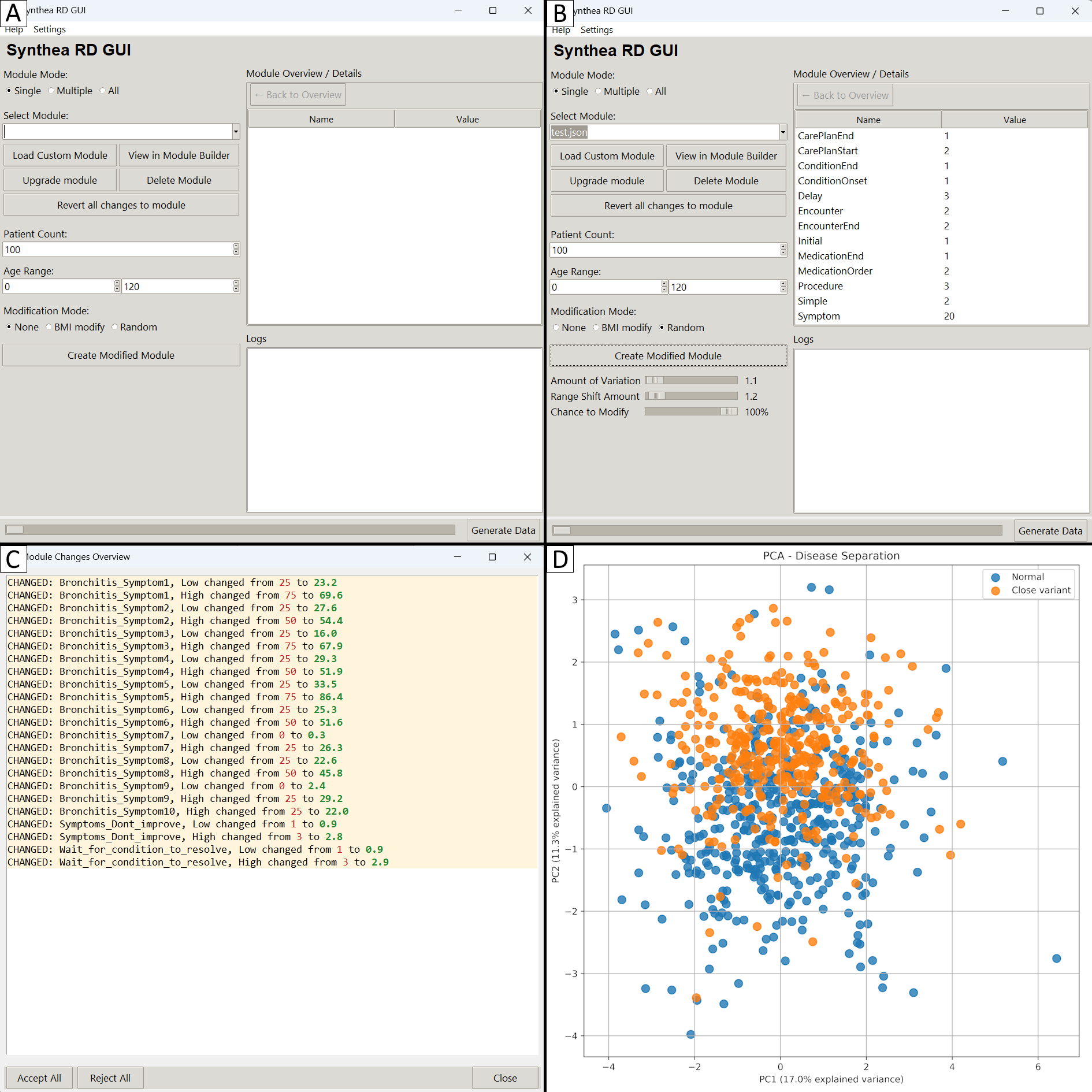
Task: Click Chance to Modify slider handle
Action: pos(729,412)
